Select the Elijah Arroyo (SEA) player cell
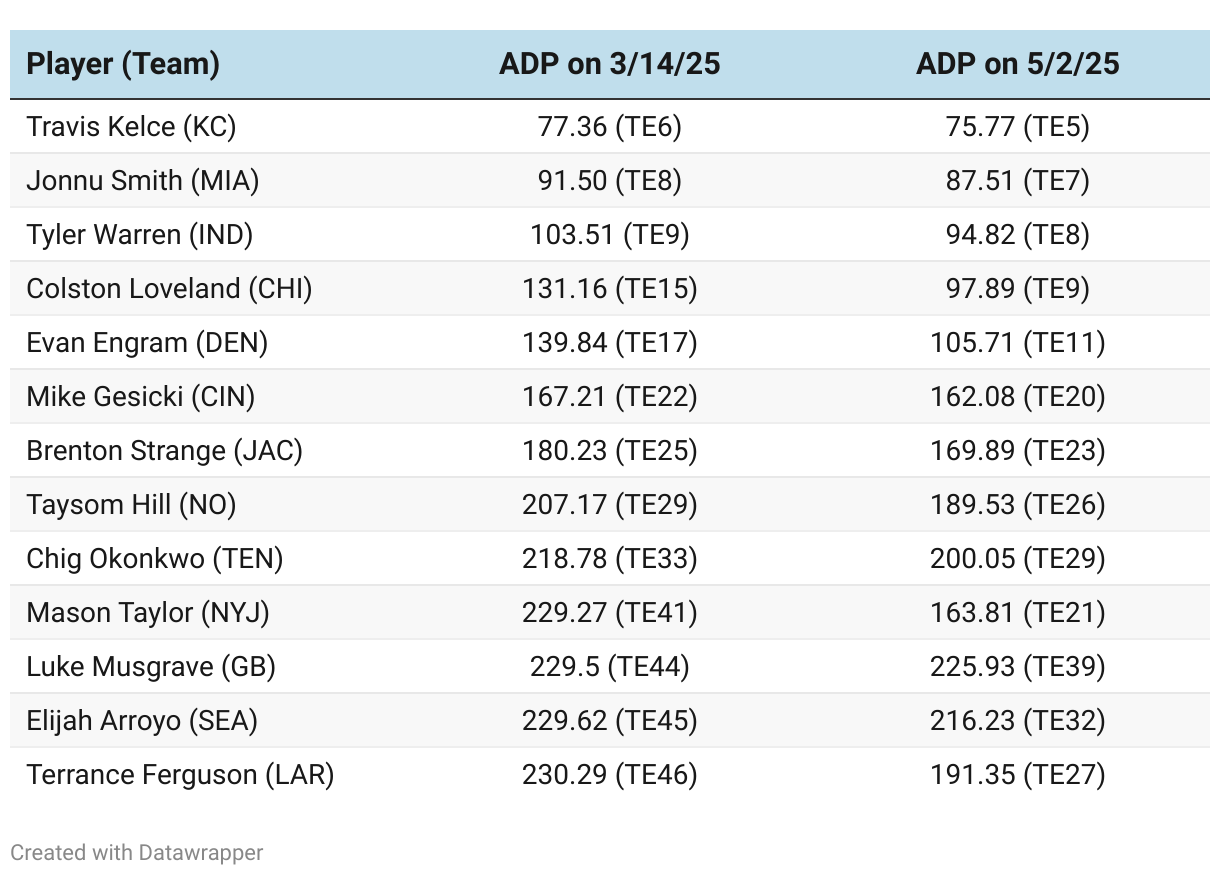The image size is (1220, 876). pos(142,721)
